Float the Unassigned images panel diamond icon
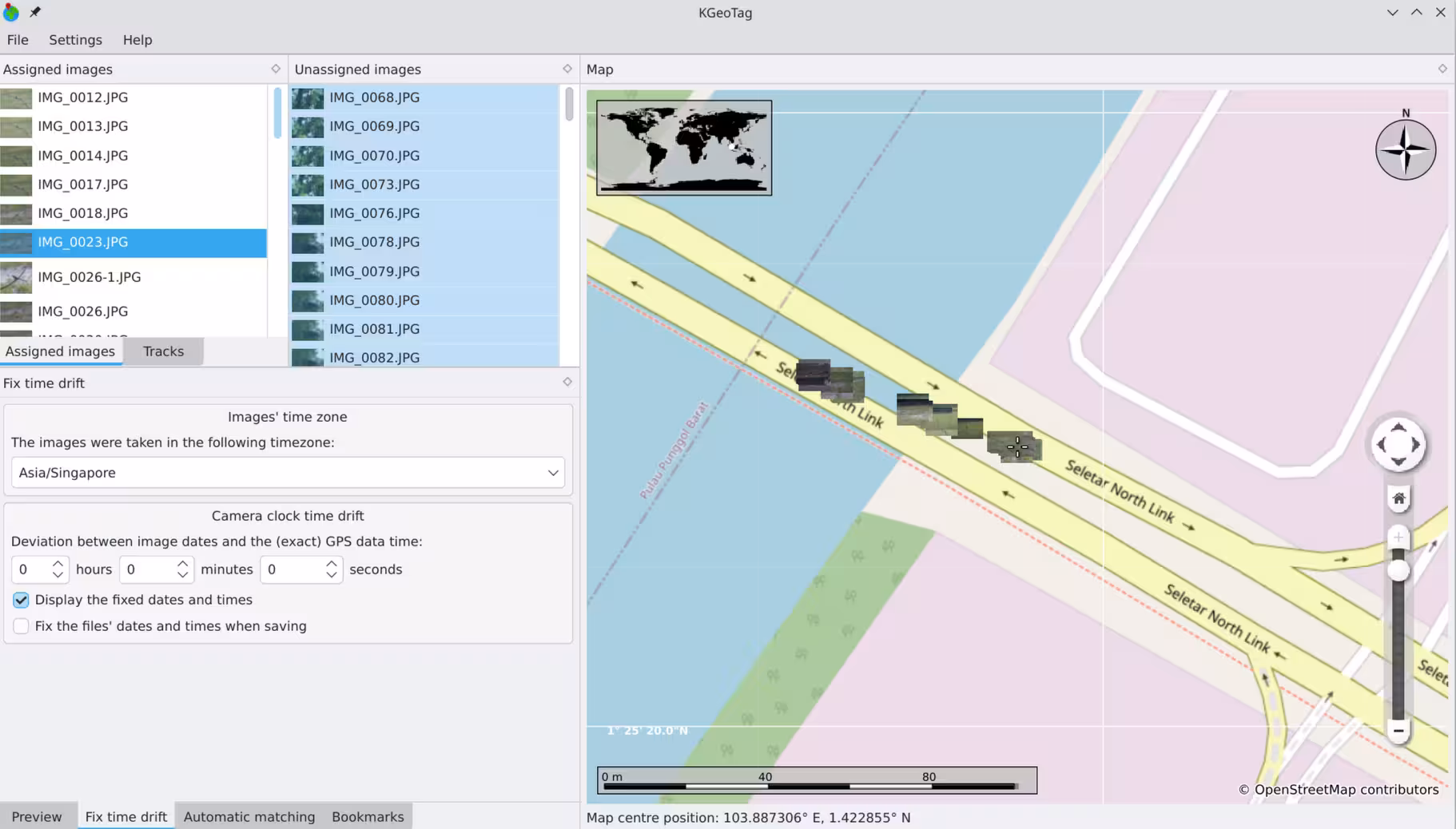The image size is (1456, 829). click(567, 69)
